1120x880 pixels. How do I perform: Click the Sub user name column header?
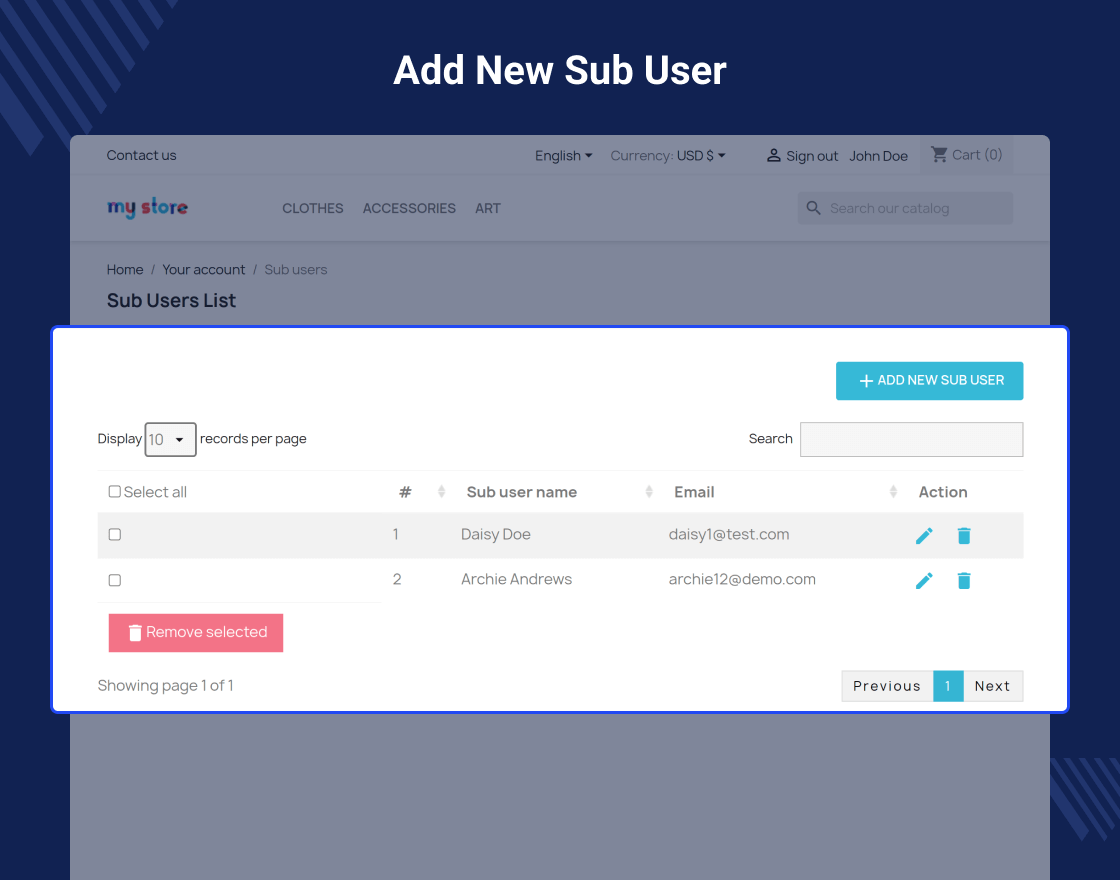click(521, 492)
